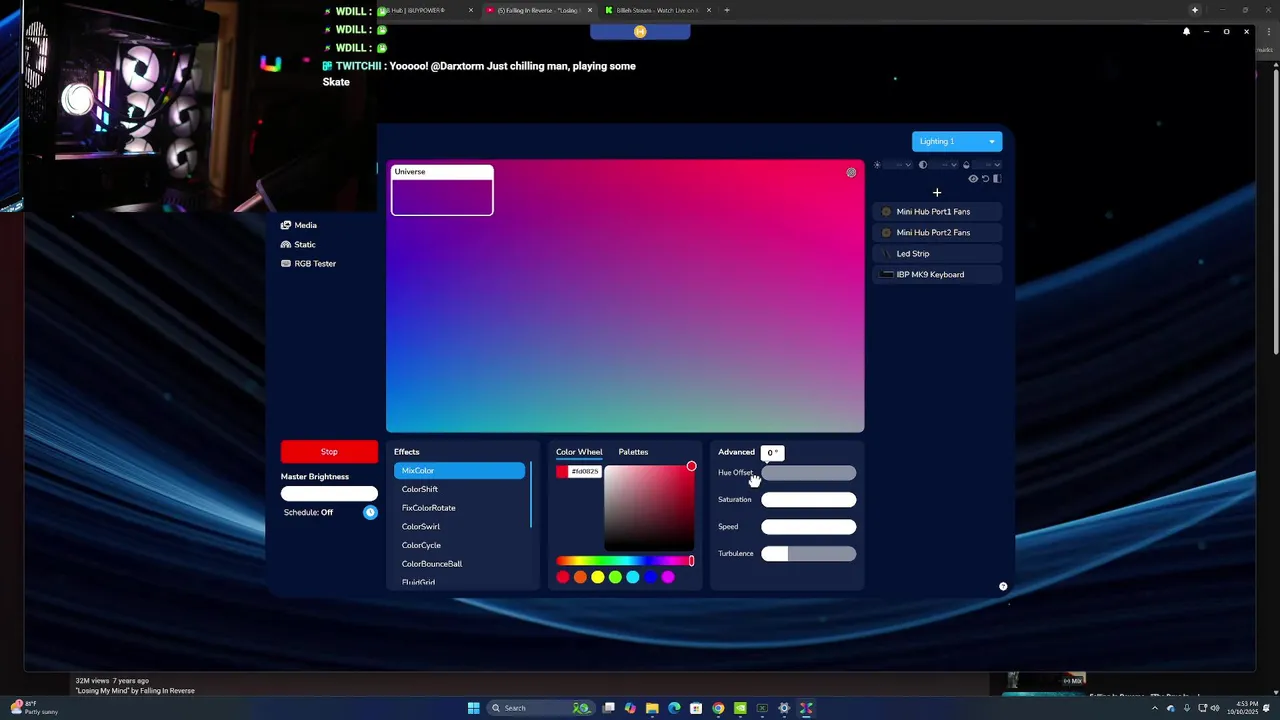This screenshot has height=720, width=1280.
Task: Toggle the eye visibility icon
Action: coord(973,178)
